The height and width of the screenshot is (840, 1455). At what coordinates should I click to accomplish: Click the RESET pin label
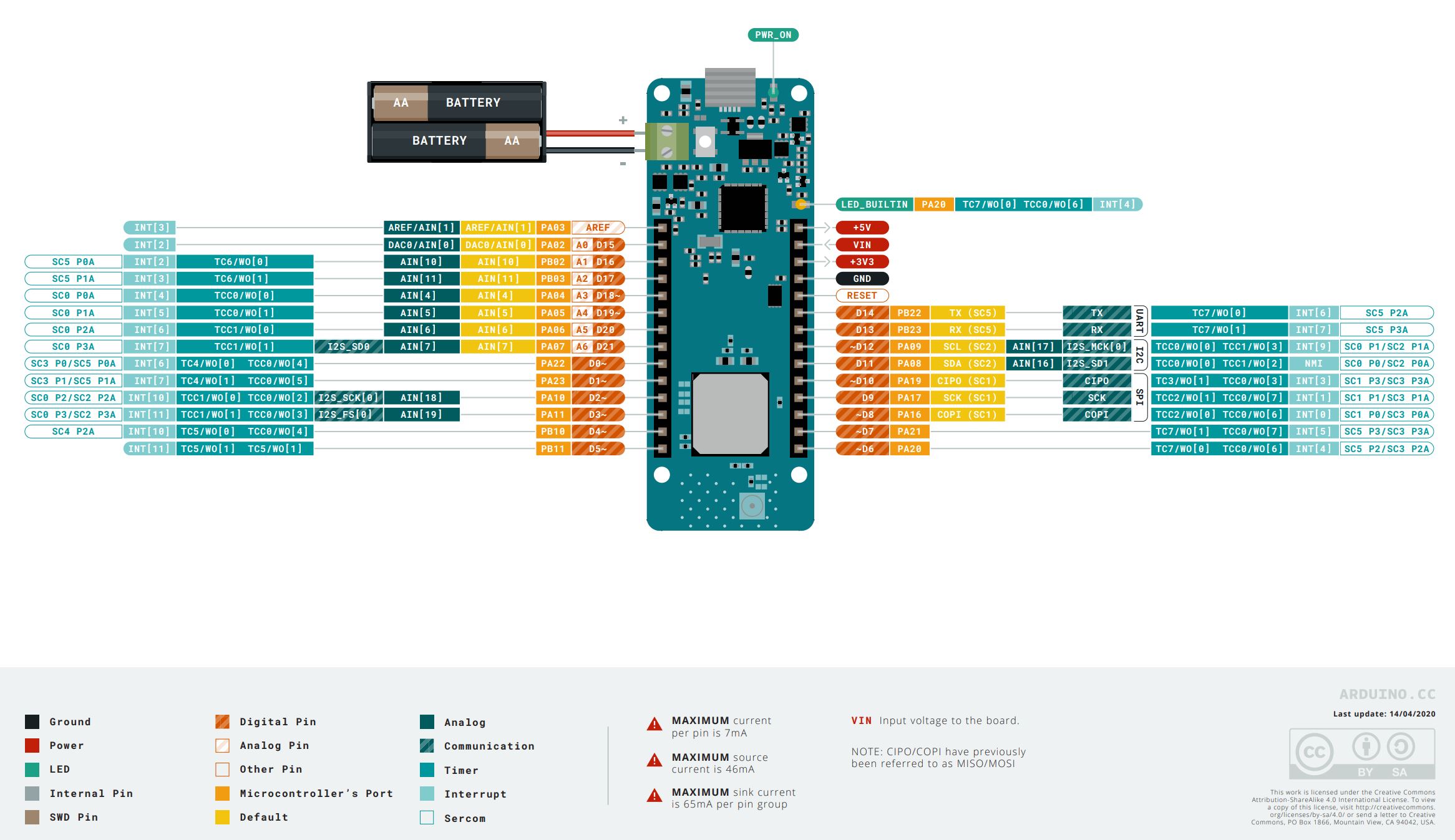[x=862, y=296]
